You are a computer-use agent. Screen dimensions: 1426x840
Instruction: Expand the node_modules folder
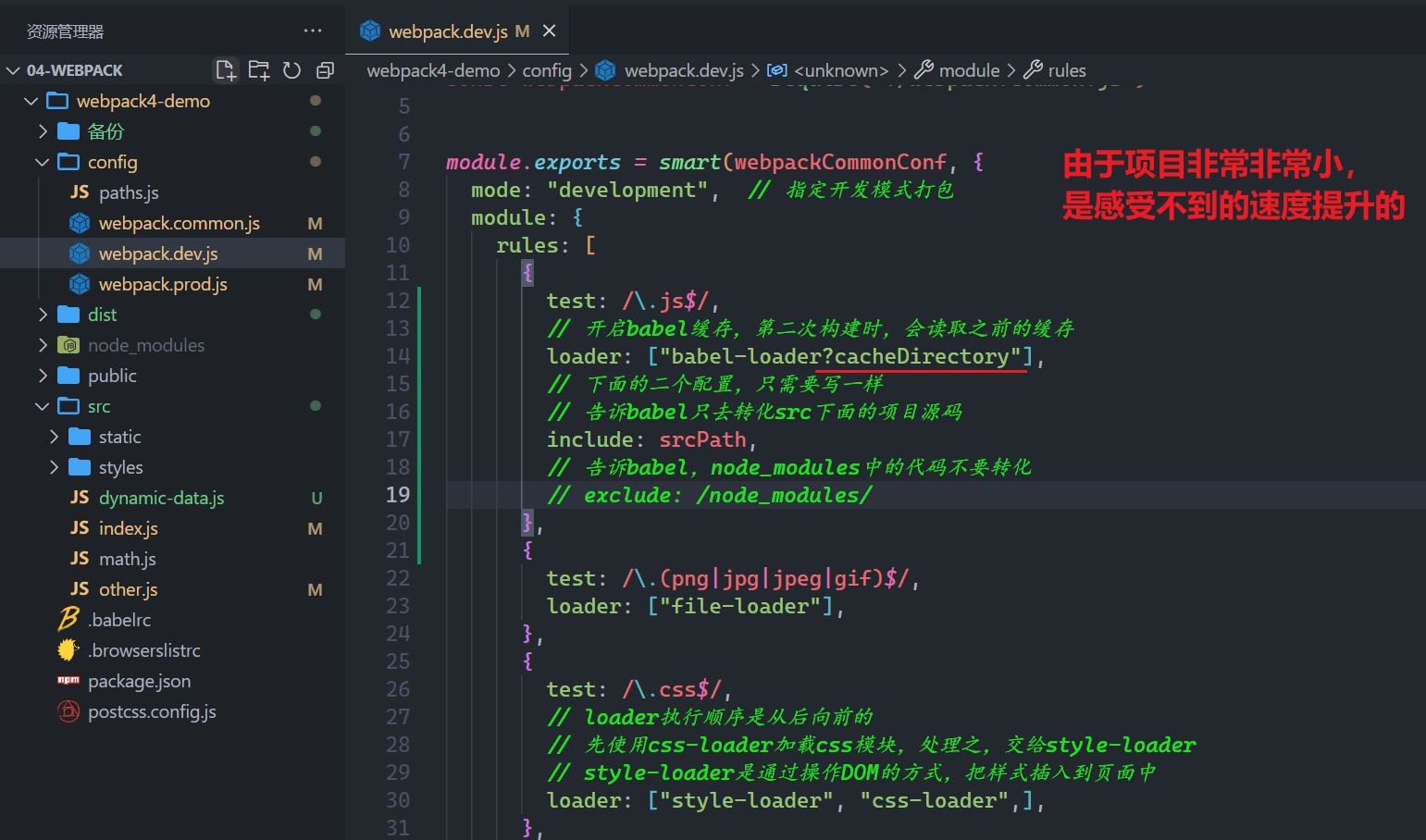(43, 345)
